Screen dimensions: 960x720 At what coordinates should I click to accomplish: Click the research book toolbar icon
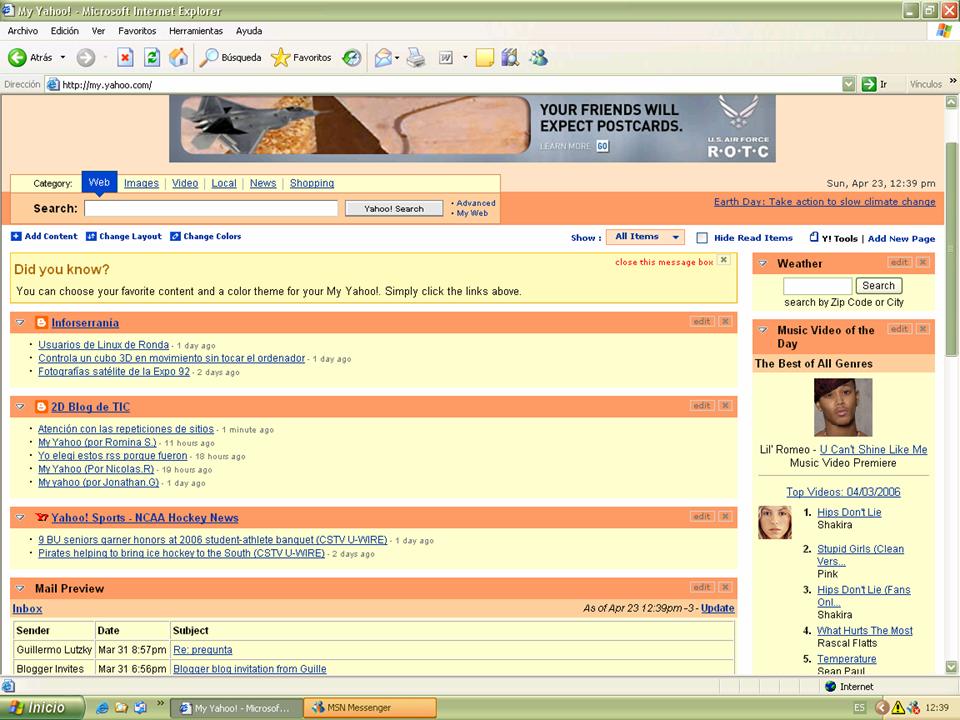point(510,58)
